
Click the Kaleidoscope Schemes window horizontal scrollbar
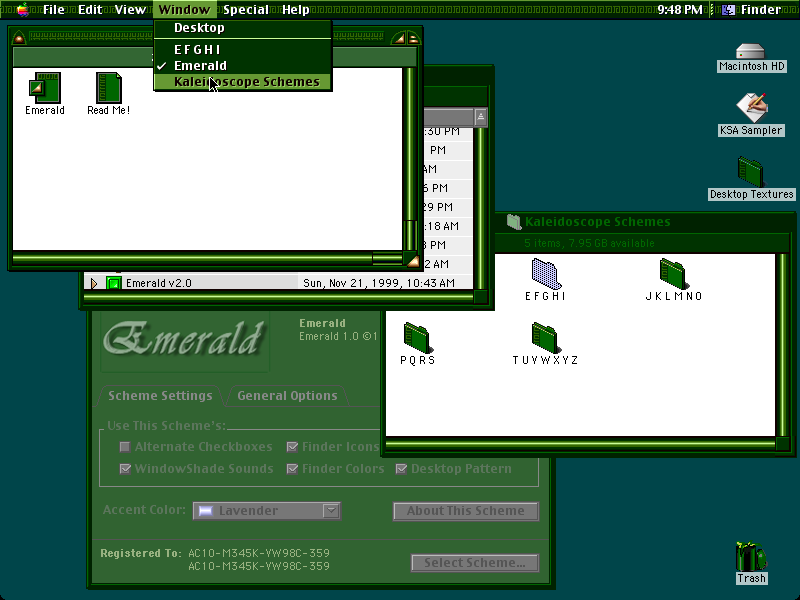tap(581, 444)
